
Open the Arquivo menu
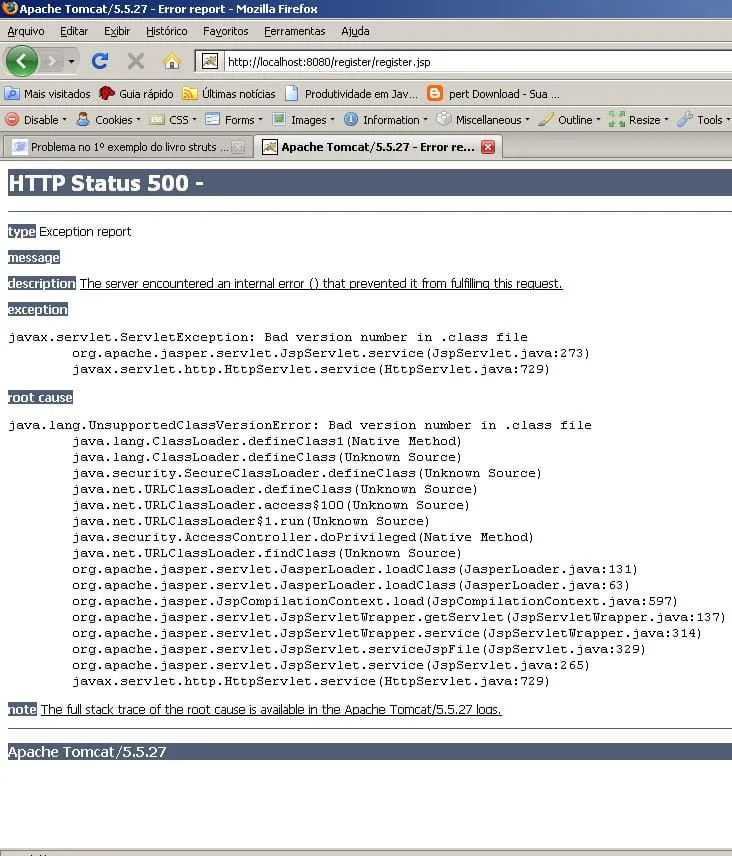point(26,31)
